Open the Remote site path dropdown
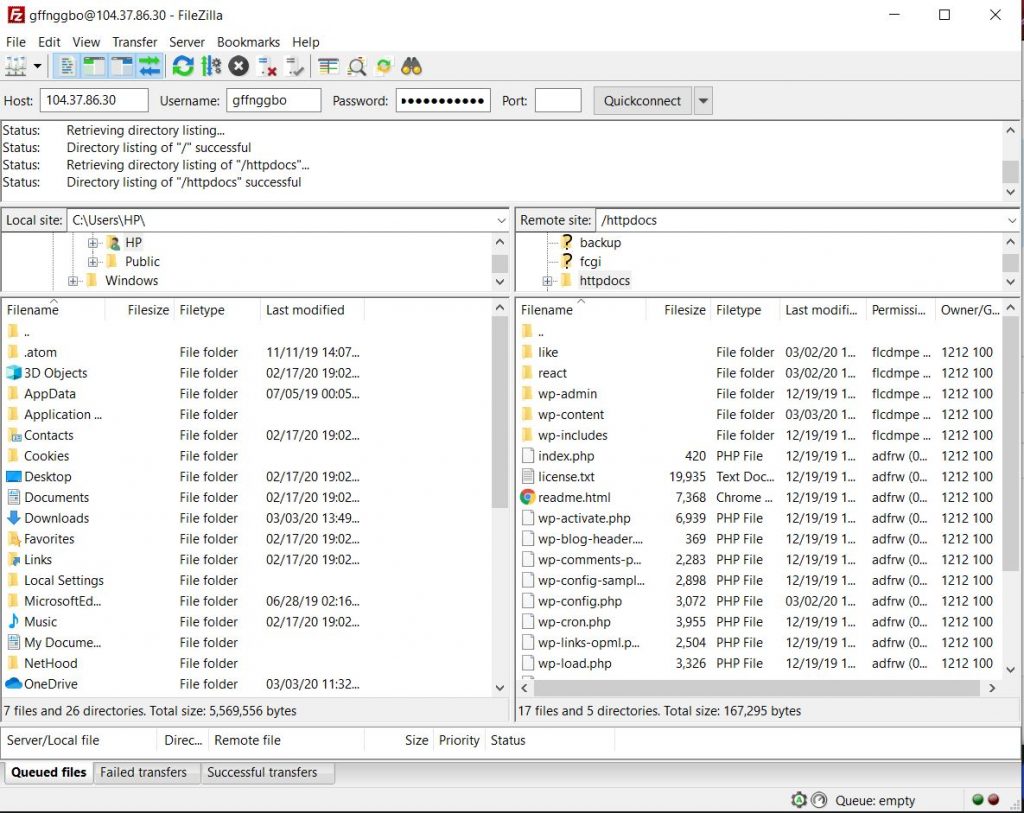This screenshot has height=813, width=1024. click(x=1012, y=221)
